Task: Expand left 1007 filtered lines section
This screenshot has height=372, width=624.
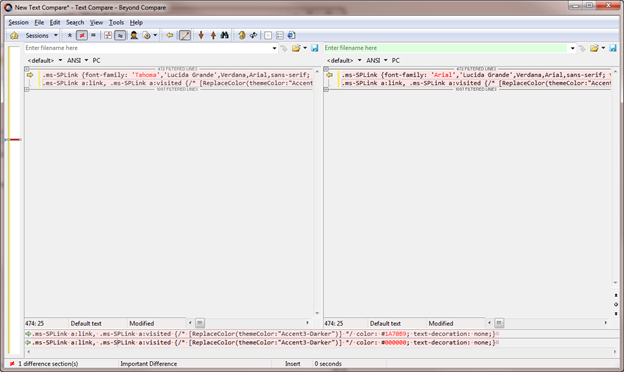Action: (x=27, y=90)
